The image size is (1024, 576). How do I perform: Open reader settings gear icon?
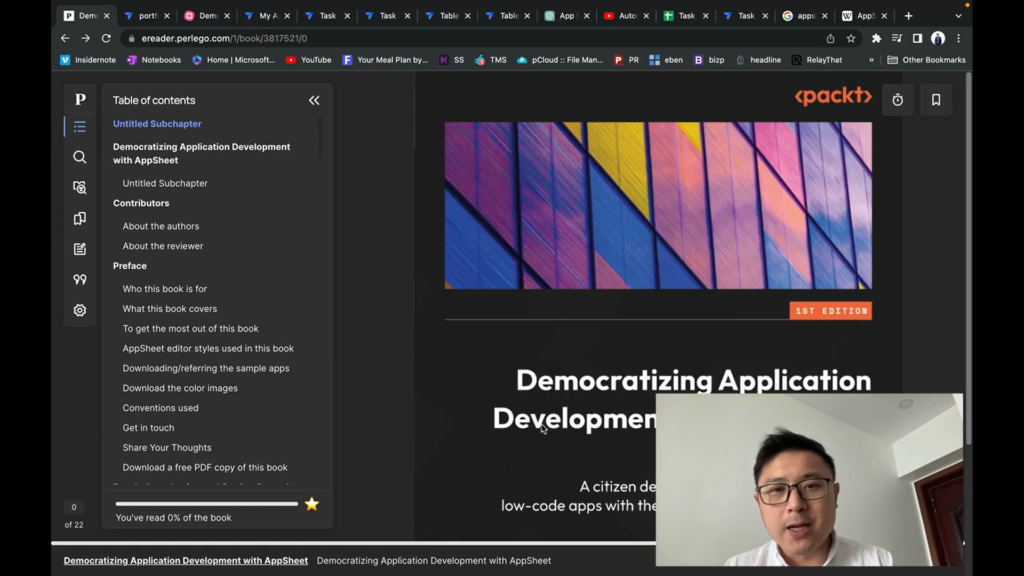pyautogui.click(x=80, y=310)
